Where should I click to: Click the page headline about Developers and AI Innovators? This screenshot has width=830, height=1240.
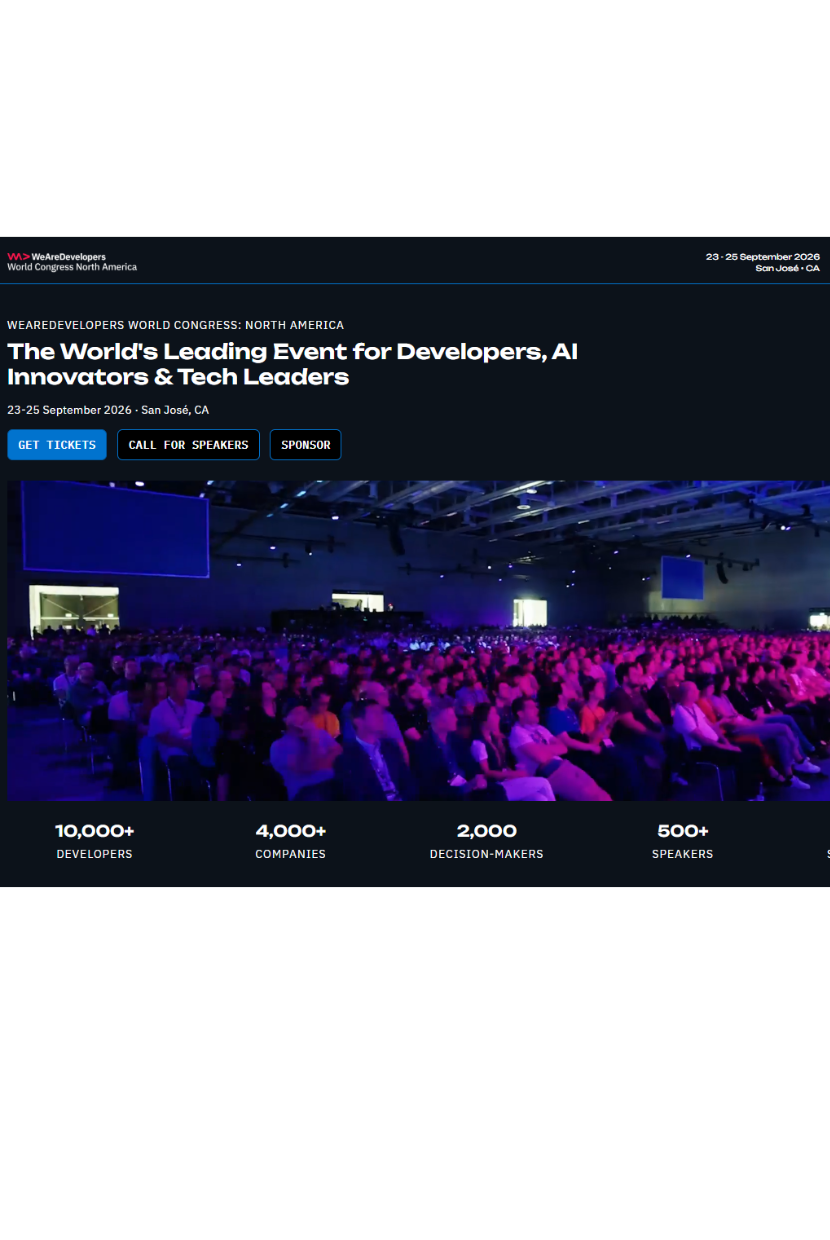[x=292, y=363]
